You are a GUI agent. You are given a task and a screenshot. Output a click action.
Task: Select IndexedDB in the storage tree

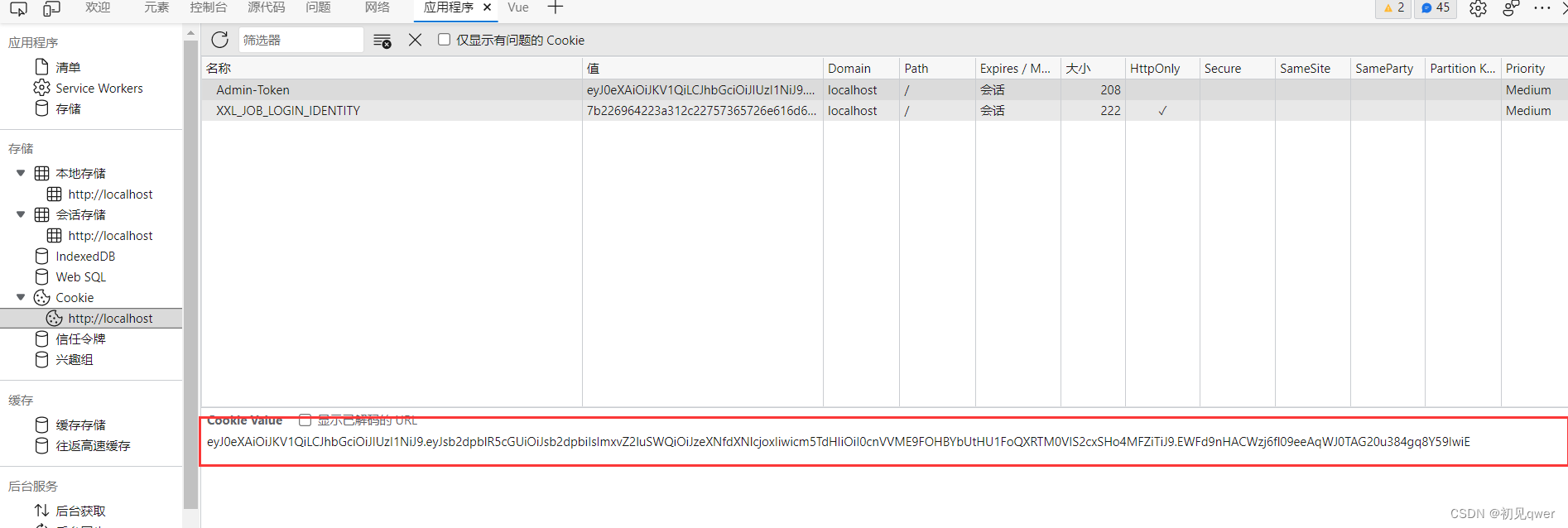pos(85,256)
